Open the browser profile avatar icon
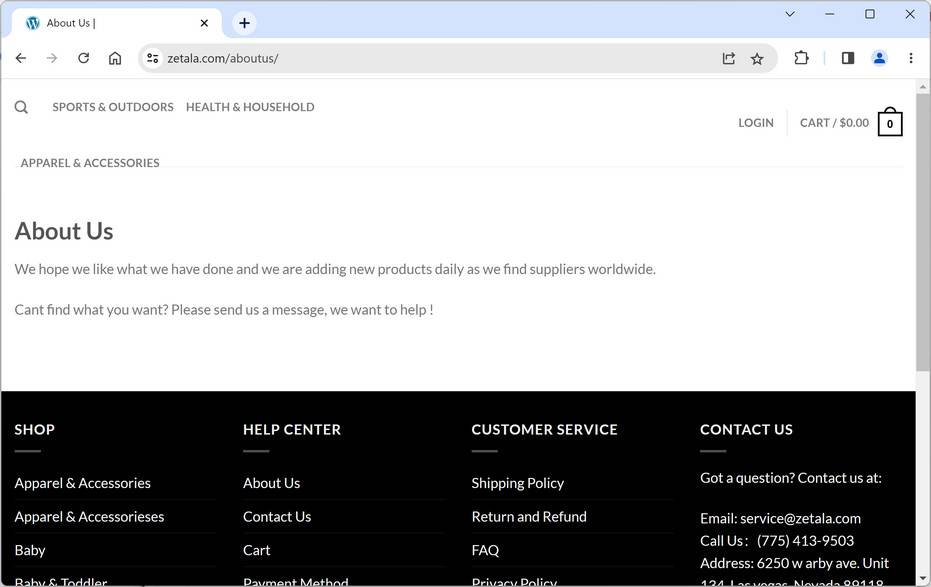The width and height of the screenshot is (931, 587). coord(879,58)
